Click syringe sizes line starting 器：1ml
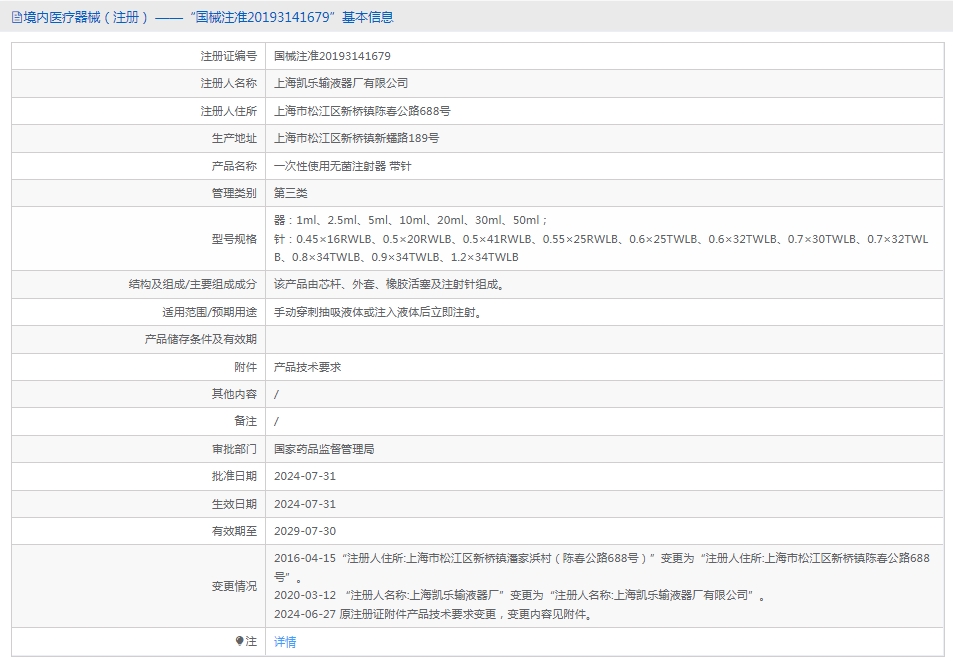Screen dimensions: 953x661 pyautogui.click(x=410, y=220)
